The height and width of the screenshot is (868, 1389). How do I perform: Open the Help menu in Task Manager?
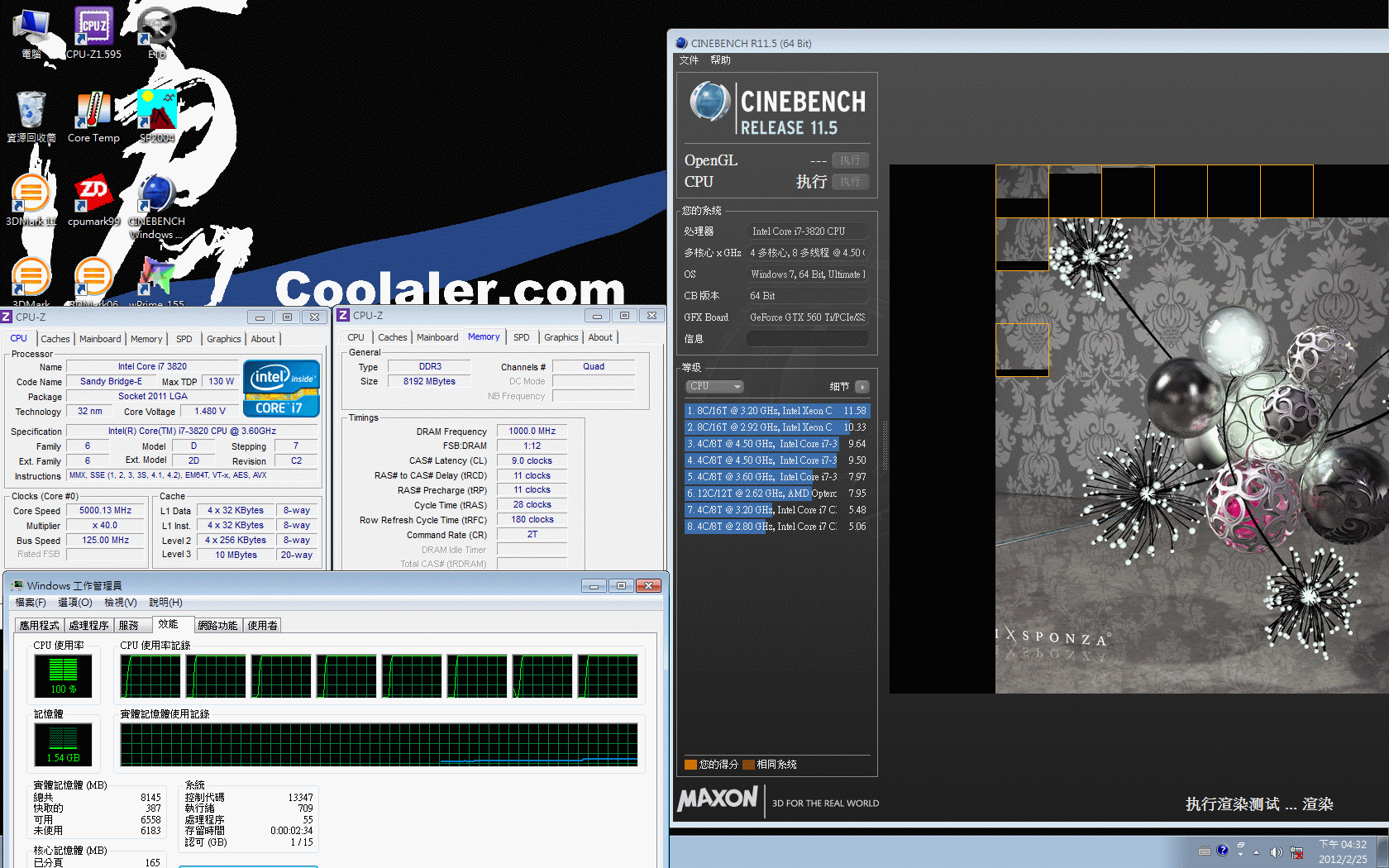click(x=165, y=603)
